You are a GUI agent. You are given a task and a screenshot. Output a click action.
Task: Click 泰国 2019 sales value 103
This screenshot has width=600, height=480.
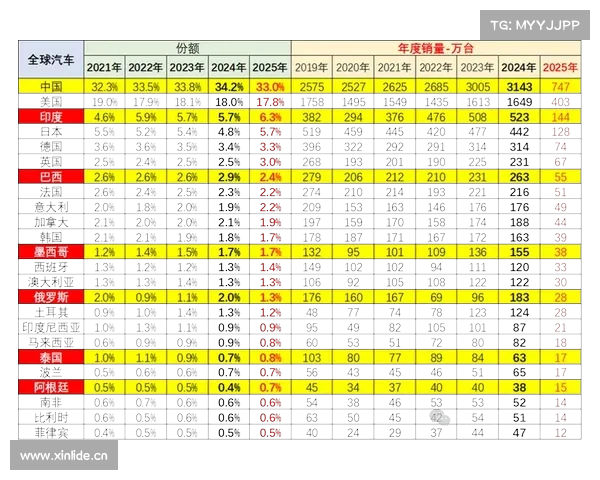tap(311, 358)
